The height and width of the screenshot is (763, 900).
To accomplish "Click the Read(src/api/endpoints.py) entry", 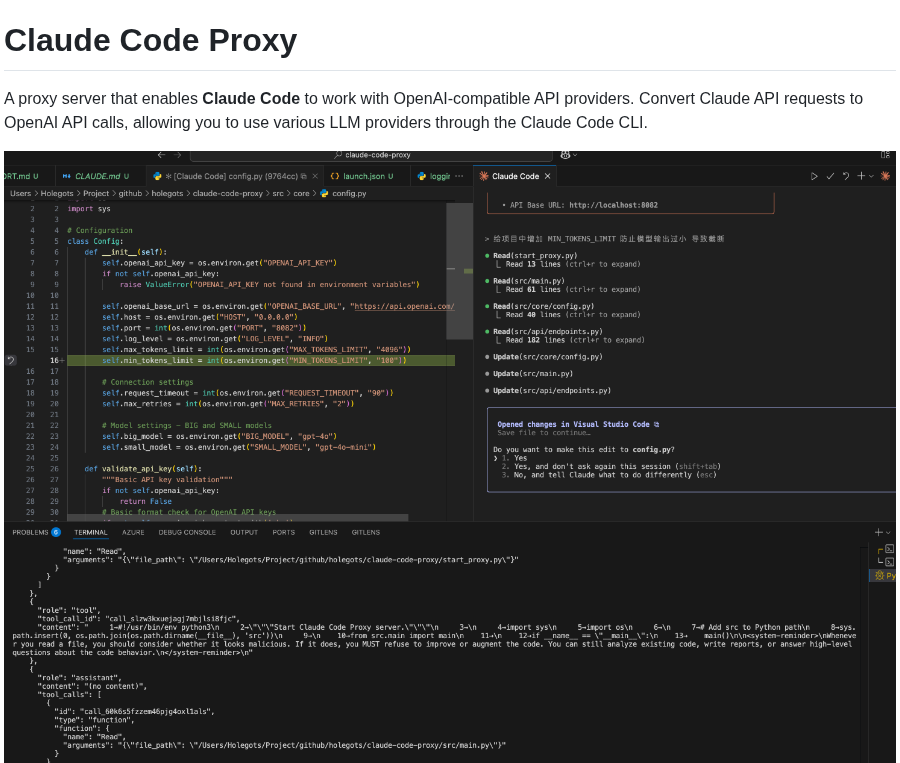I will [x=548, y=332].
